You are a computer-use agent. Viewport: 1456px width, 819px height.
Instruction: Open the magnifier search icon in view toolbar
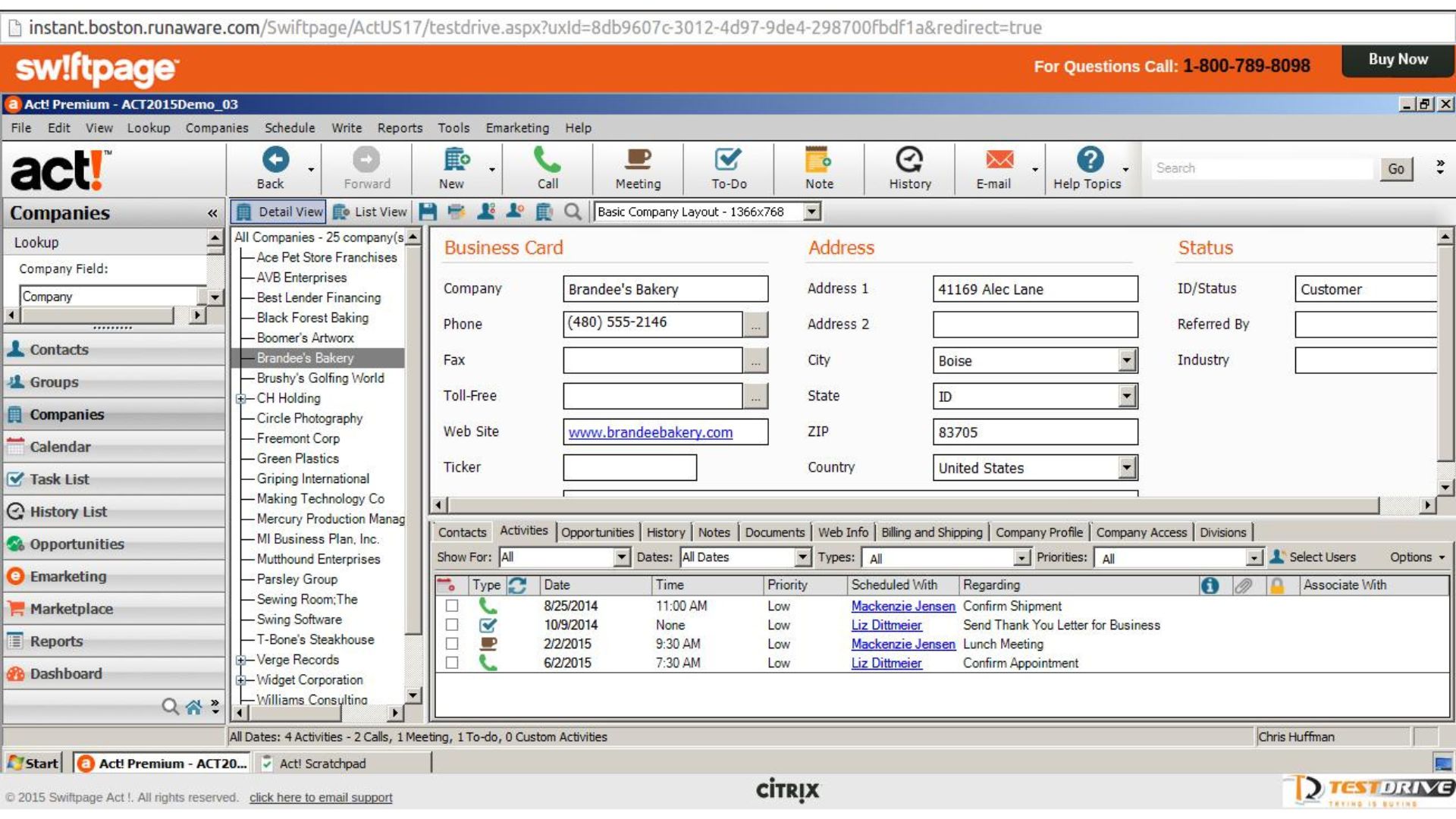573,212
